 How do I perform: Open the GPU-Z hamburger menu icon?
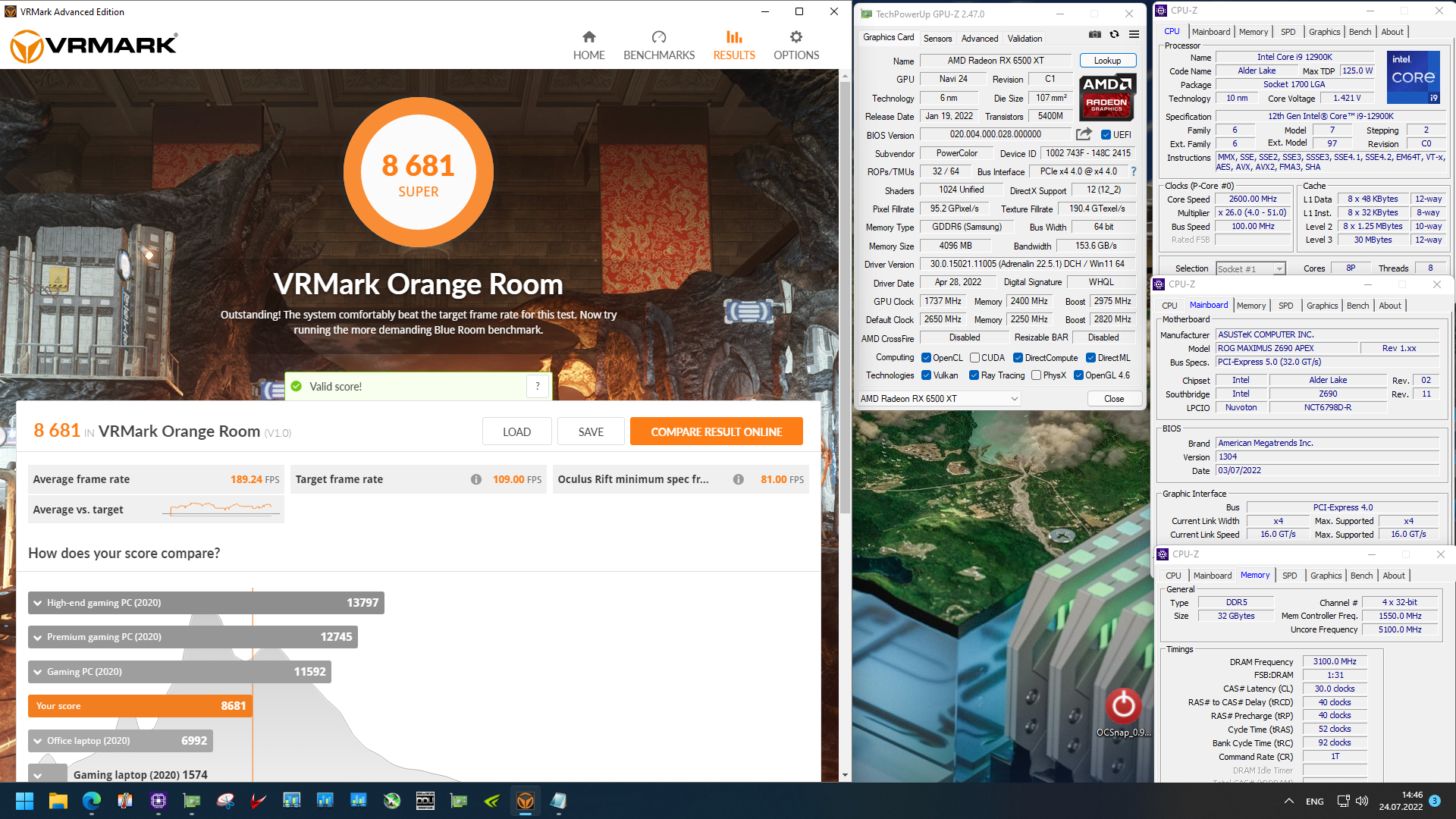coord(1134,34)
